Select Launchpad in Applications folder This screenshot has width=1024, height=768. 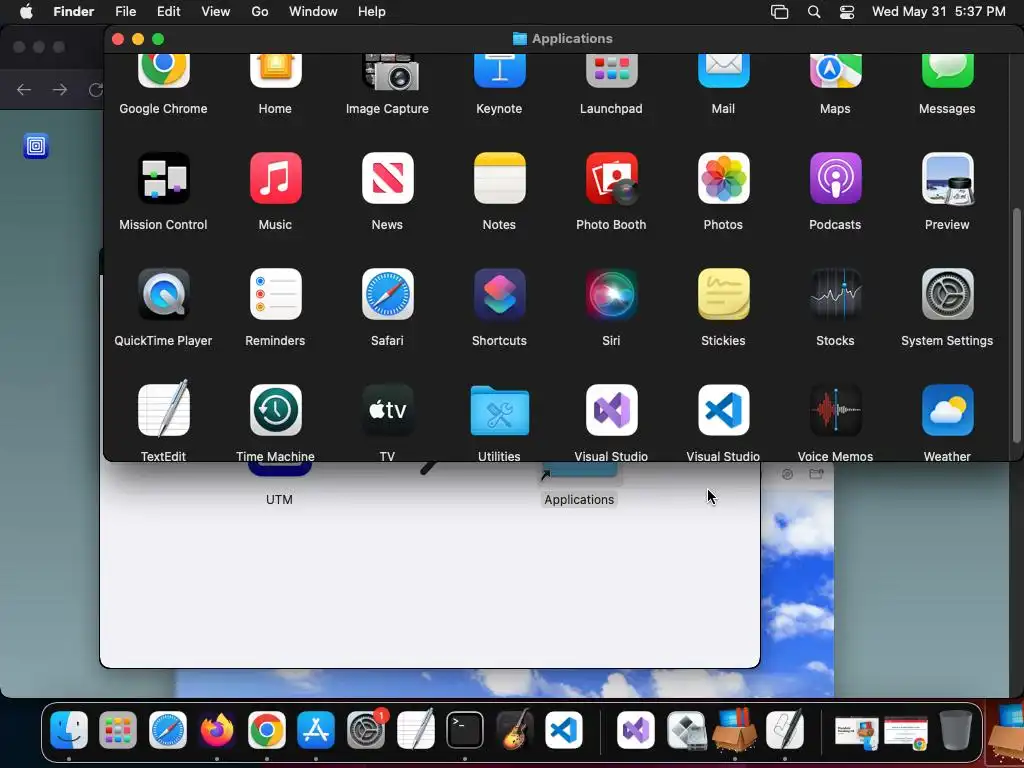point(611,72)
